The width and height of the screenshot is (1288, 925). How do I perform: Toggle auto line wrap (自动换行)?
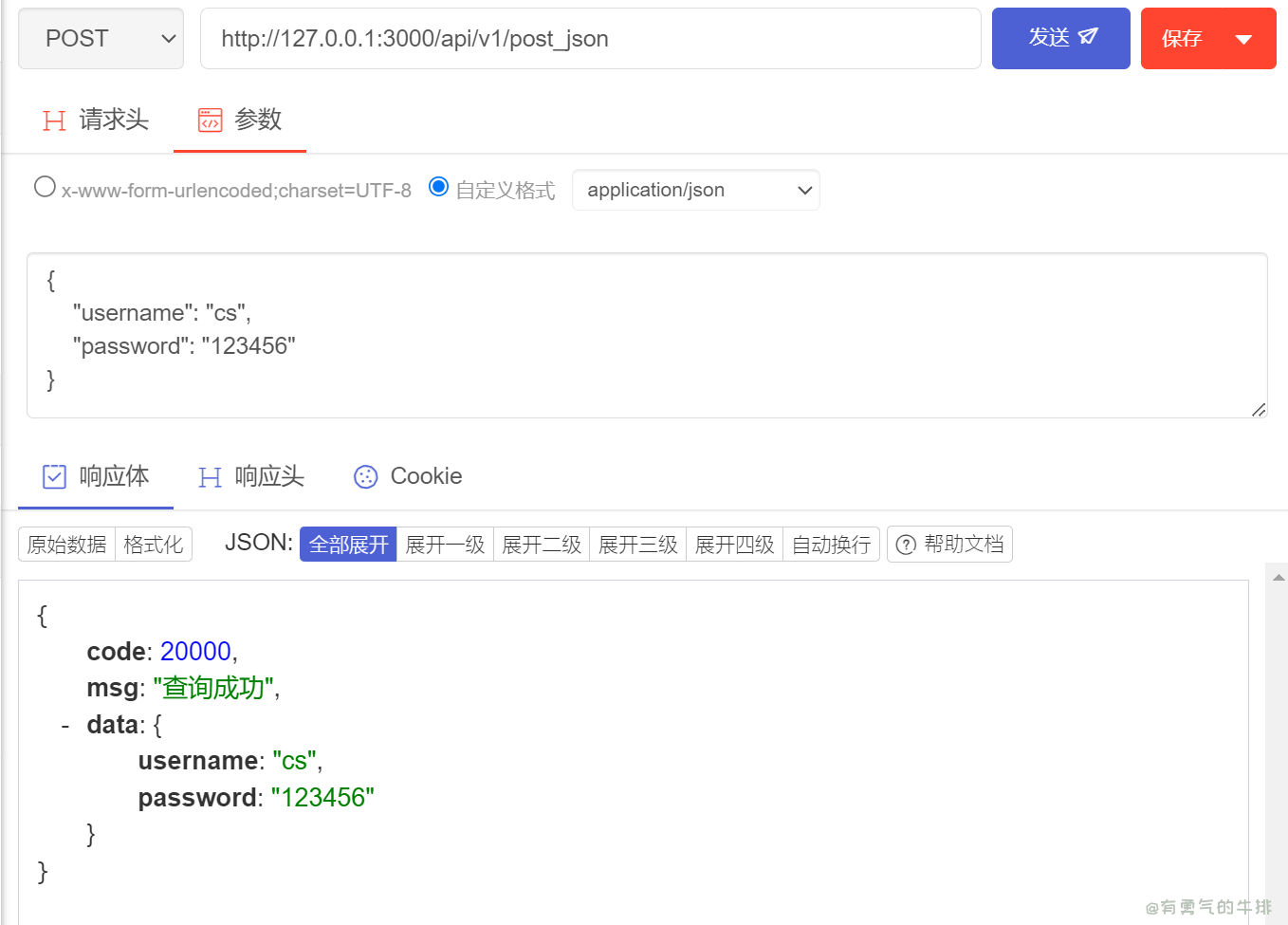coord(831,545)
